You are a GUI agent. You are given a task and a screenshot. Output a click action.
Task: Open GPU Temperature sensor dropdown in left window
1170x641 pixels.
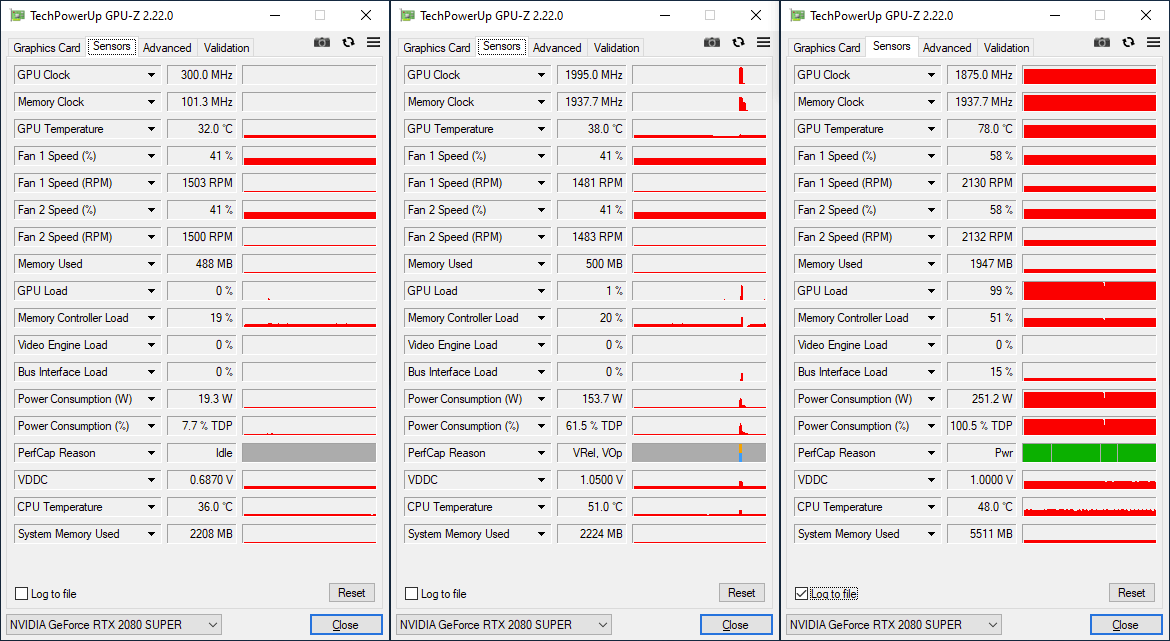coord(152,129)
